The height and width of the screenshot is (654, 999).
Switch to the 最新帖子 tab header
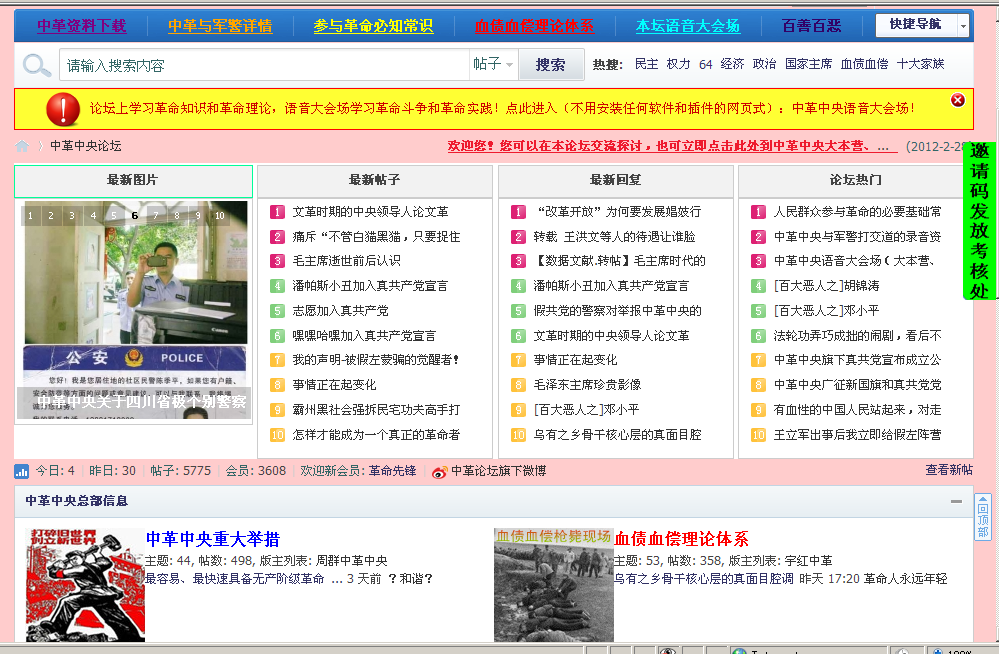pyautogui.click(x=375, y=181)
